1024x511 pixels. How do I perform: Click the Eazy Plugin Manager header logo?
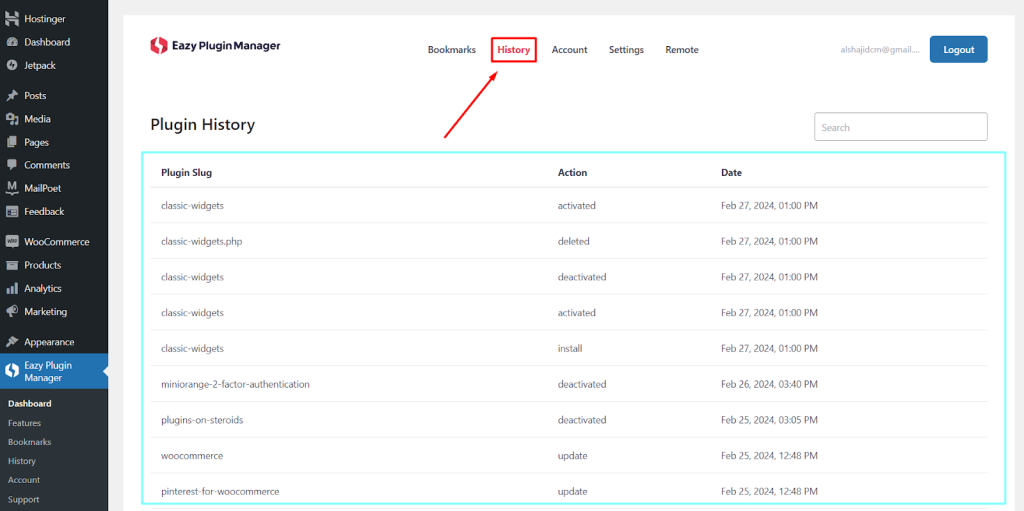(x=216, y=46)
